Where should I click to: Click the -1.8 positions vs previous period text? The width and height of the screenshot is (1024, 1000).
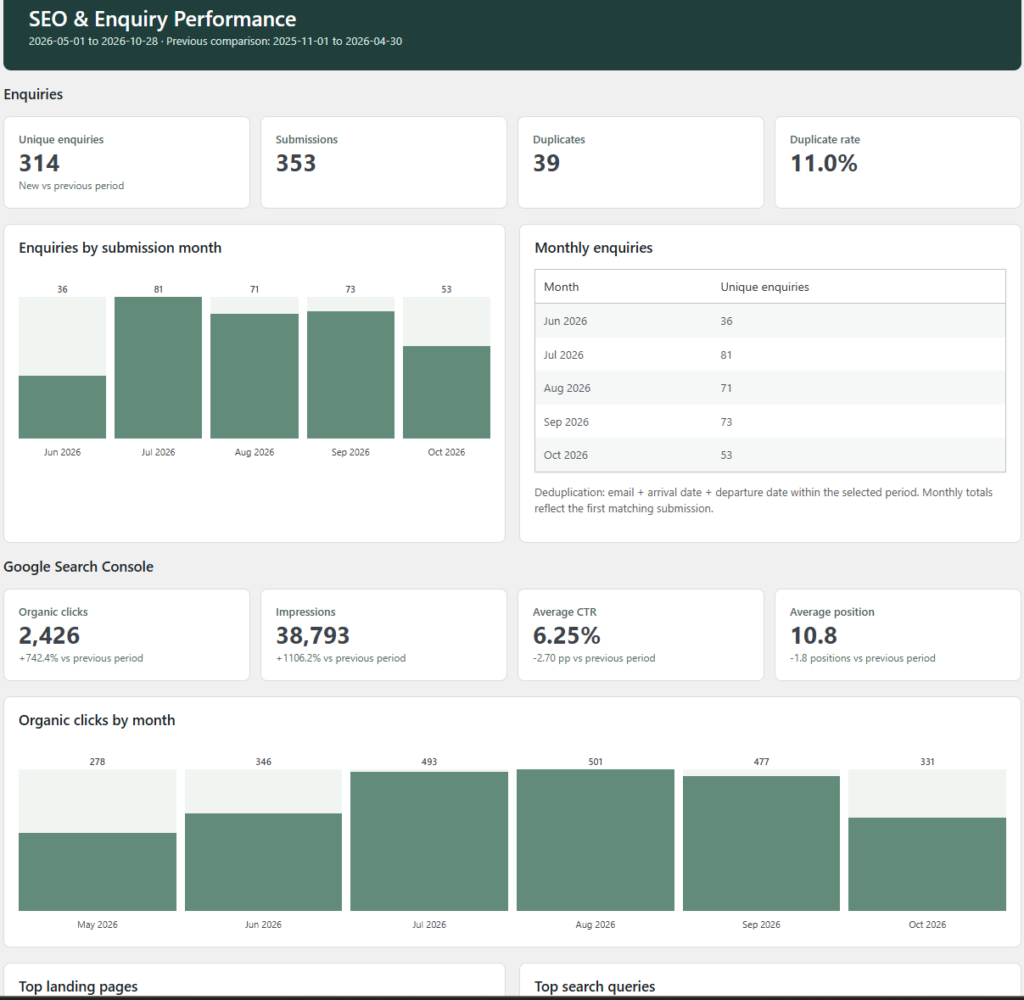pos(863,658)
